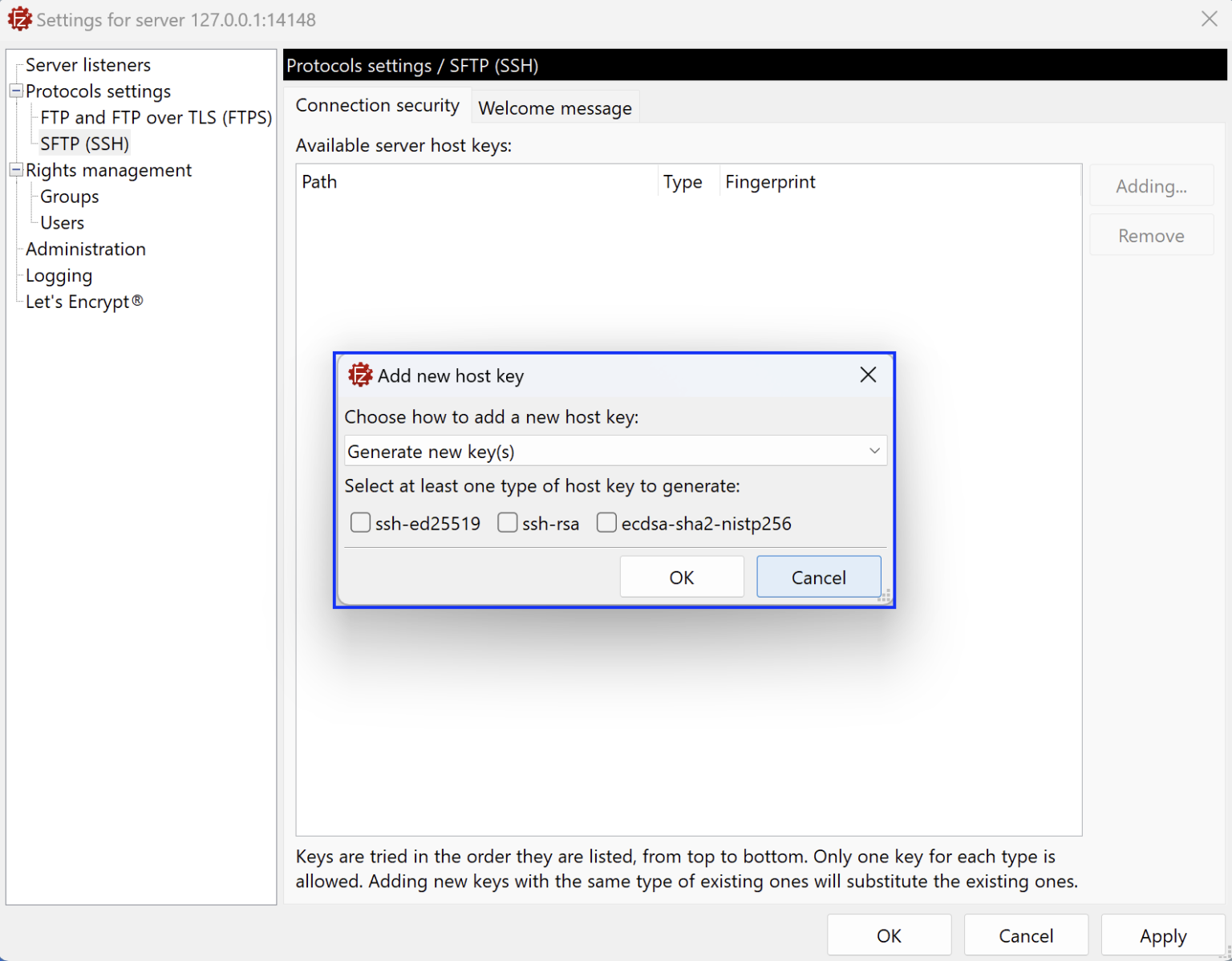The height and width of the screenshot is (961, 1232).
Task: Select the Connection security tab
Action: click(377, 105)
